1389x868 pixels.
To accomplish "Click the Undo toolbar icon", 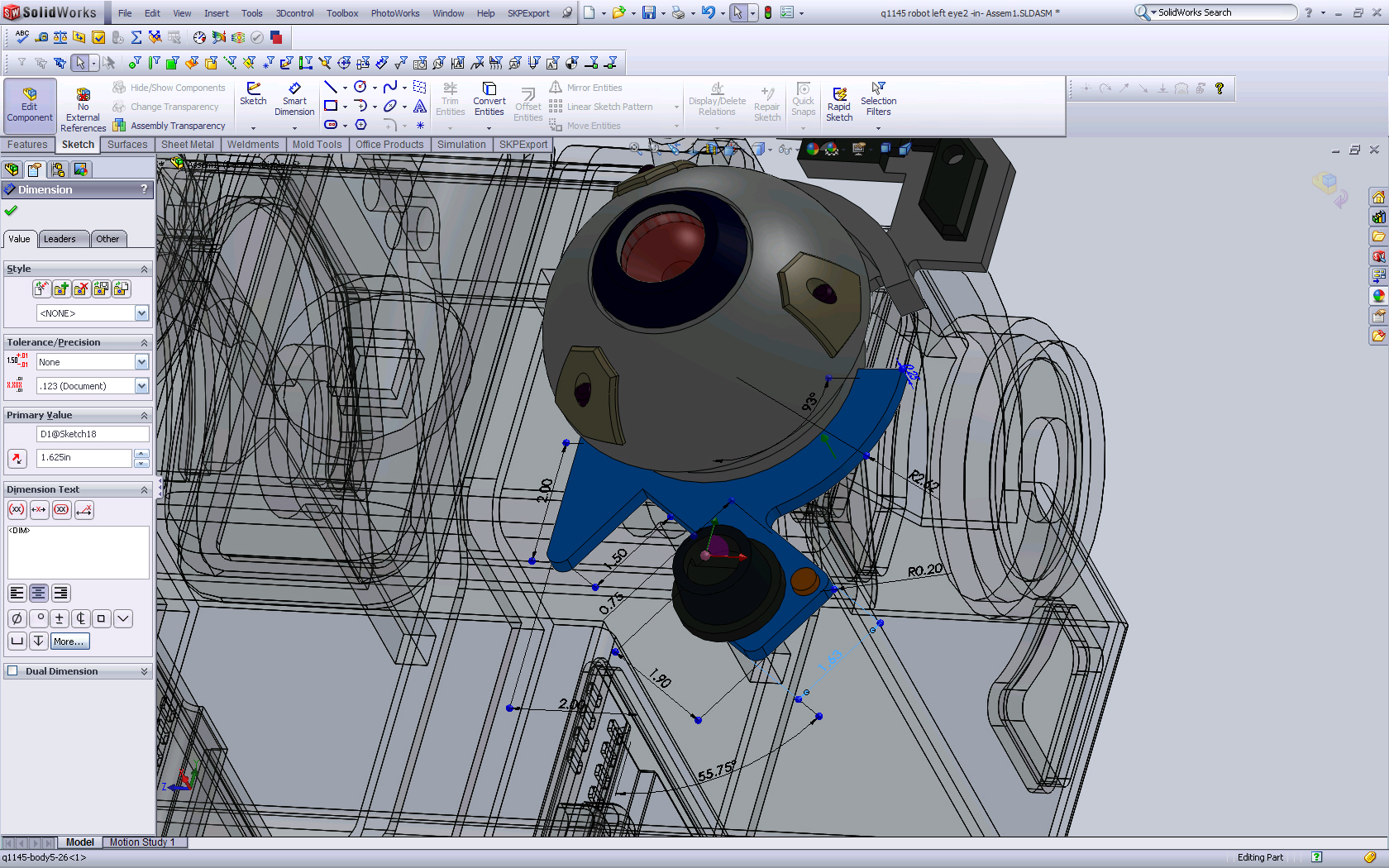I will (x=709, y=12).
